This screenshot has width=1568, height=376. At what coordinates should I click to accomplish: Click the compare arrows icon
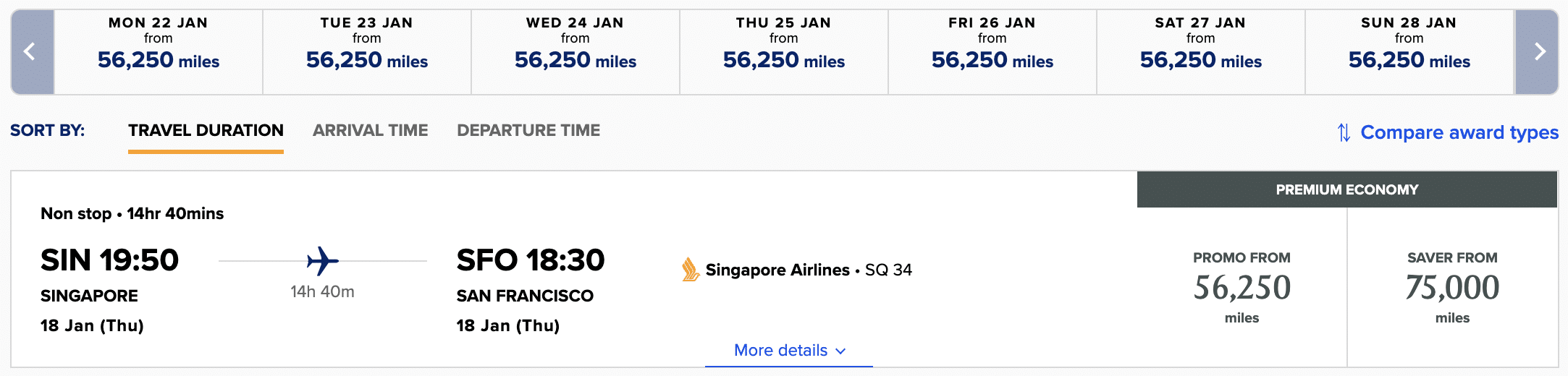(1344, 133)
